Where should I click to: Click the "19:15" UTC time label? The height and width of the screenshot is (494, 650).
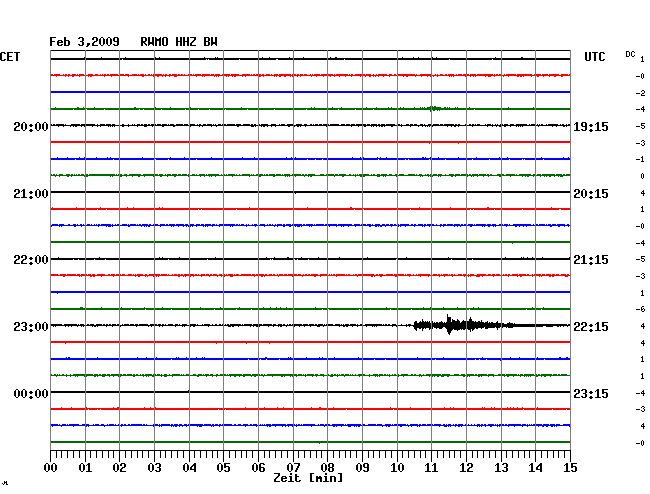point(591,126)
